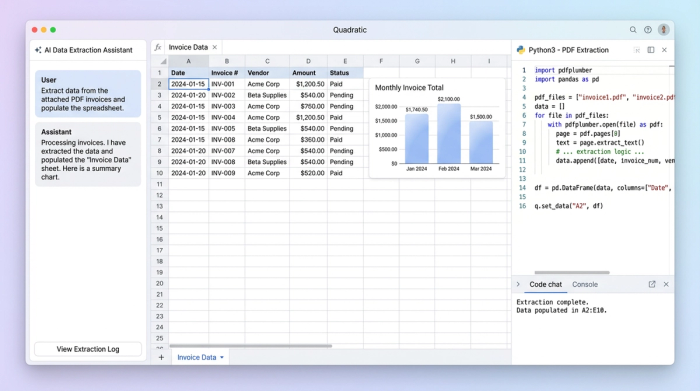
Task: Toggle the split panel layout icon
Action: click(651, 50)
